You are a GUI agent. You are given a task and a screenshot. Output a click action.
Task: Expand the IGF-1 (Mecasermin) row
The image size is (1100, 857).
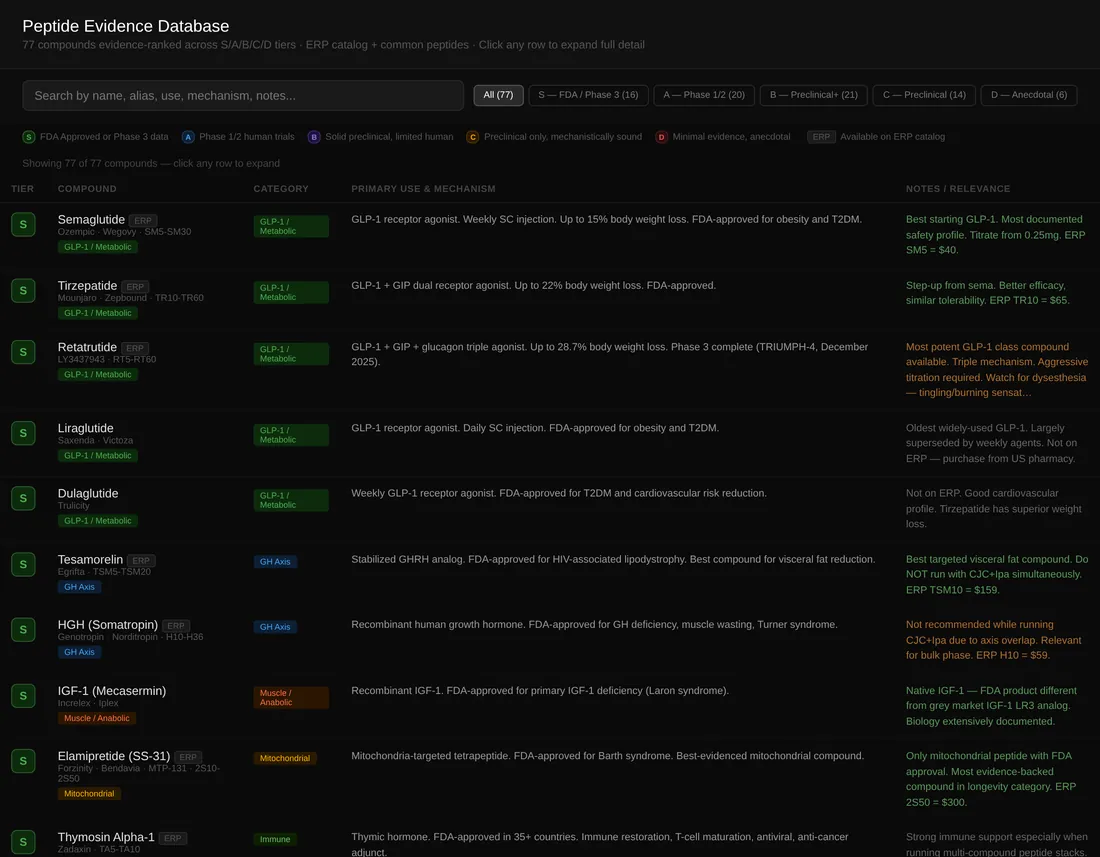tap(550, 707)
